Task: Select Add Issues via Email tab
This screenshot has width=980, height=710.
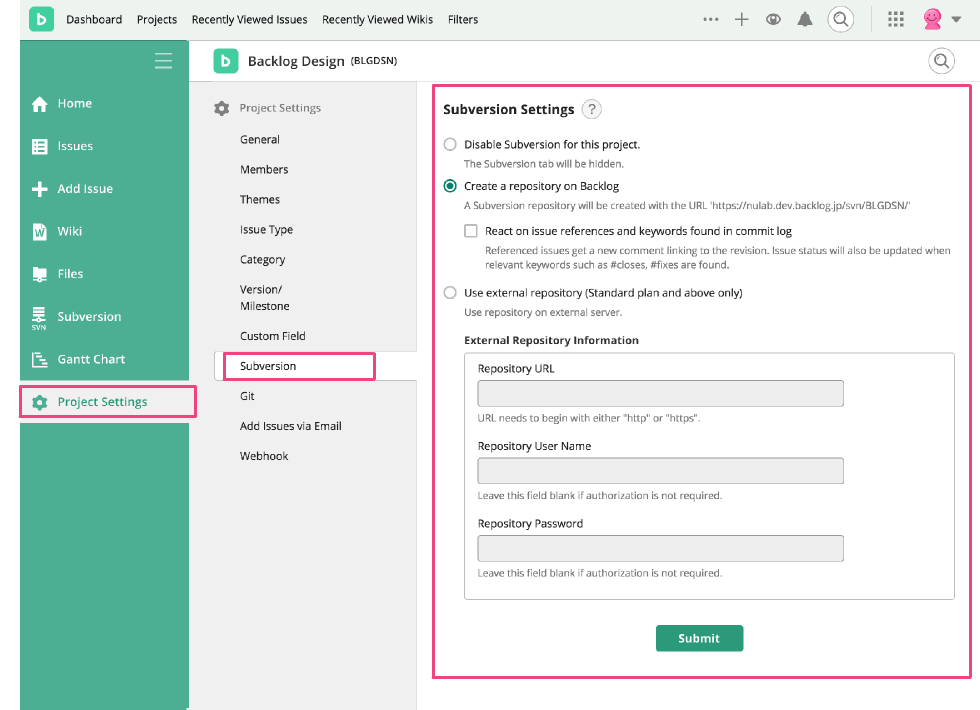Action: coord(291,426)
